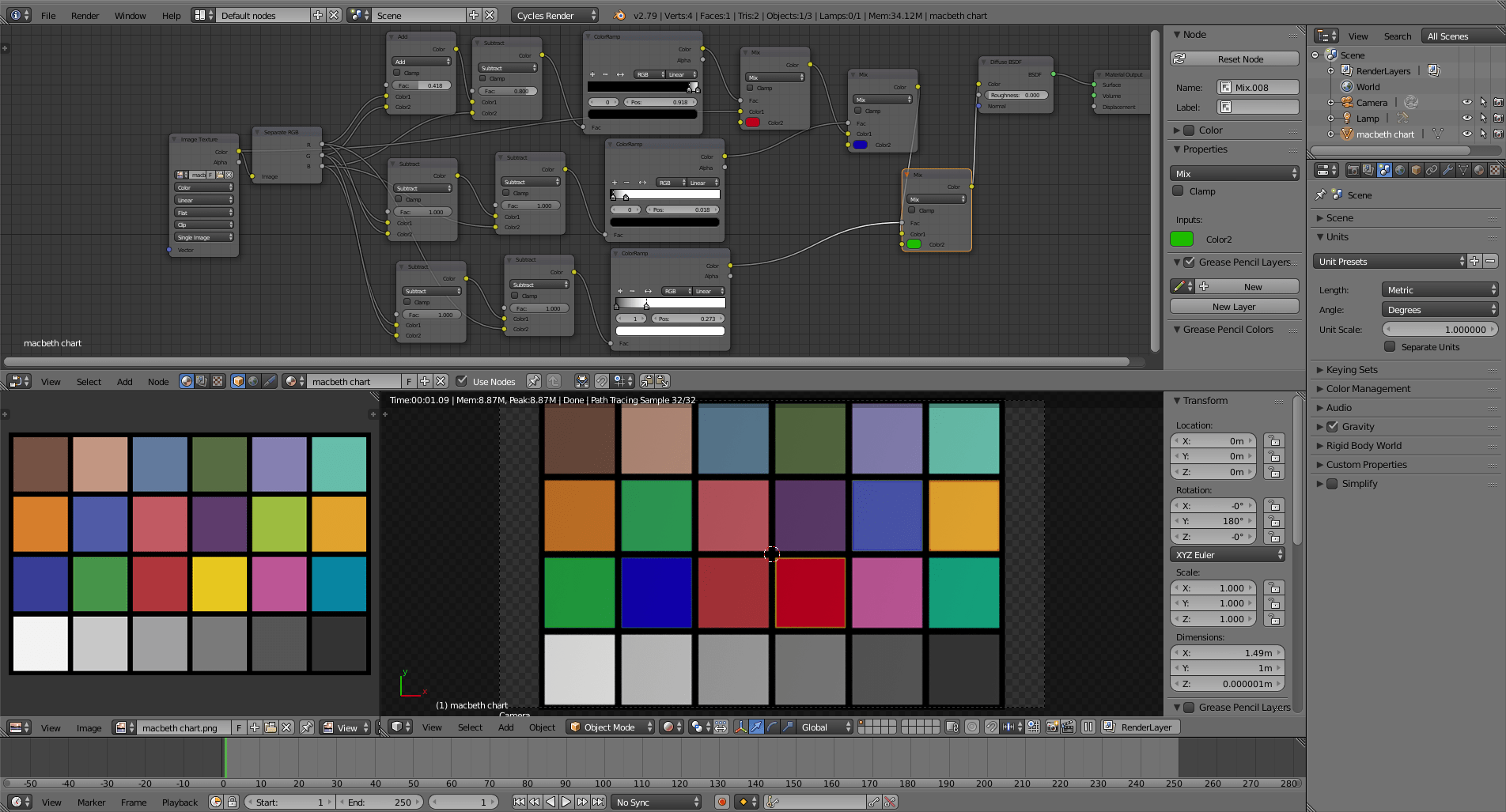
Task: Pin the image in UV/Image editor
Action: pyautogui.click(x=307, y=727)
